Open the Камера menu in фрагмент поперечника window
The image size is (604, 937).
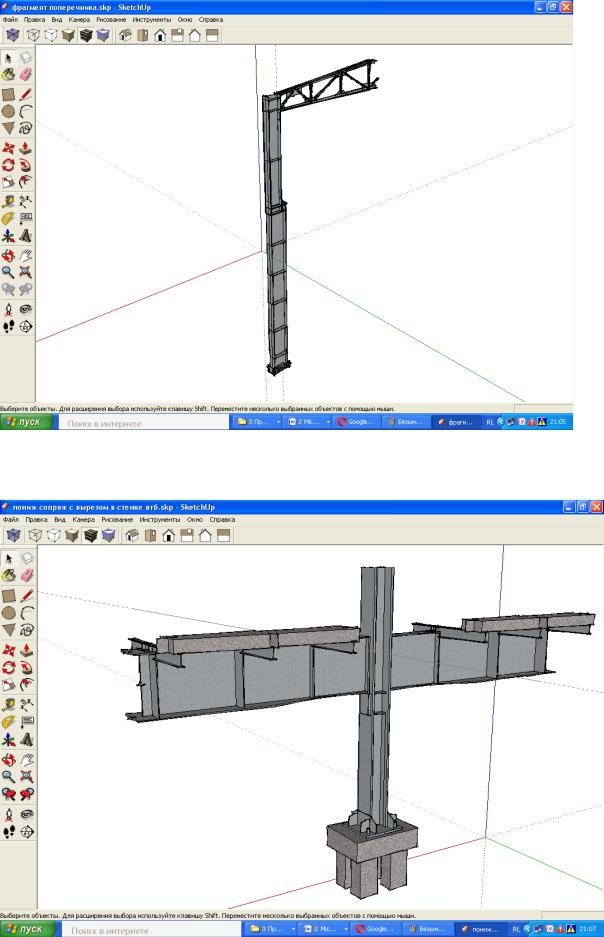click(79, 20)
